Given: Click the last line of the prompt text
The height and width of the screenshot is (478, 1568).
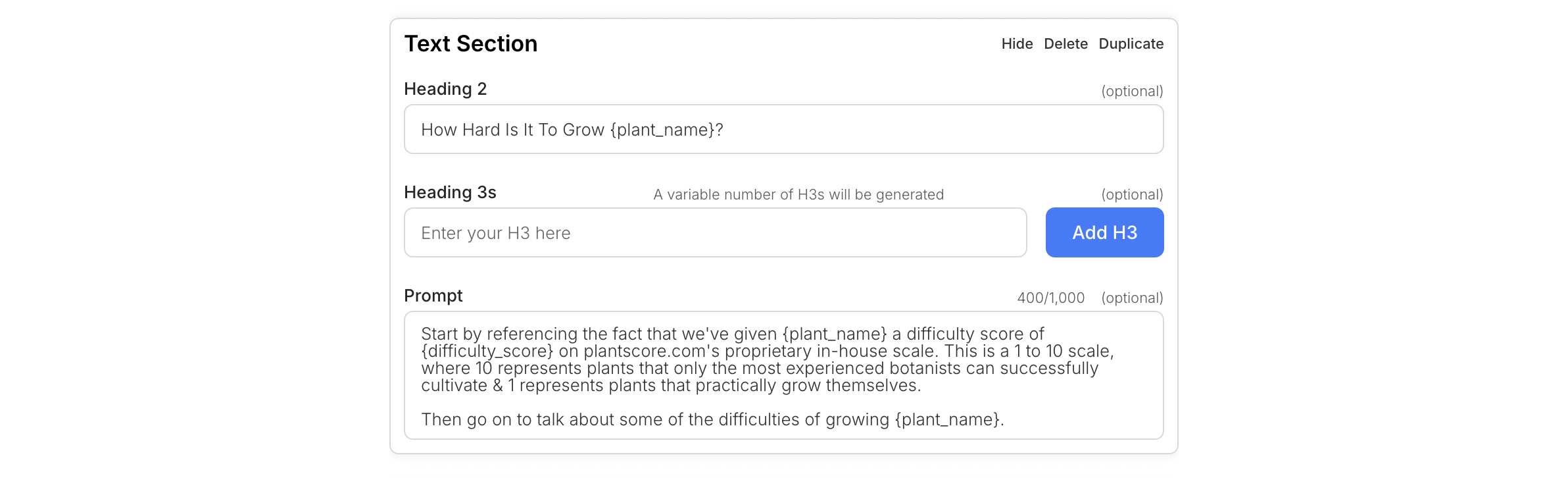Looking at the screenshot, I should pos(712,419).
